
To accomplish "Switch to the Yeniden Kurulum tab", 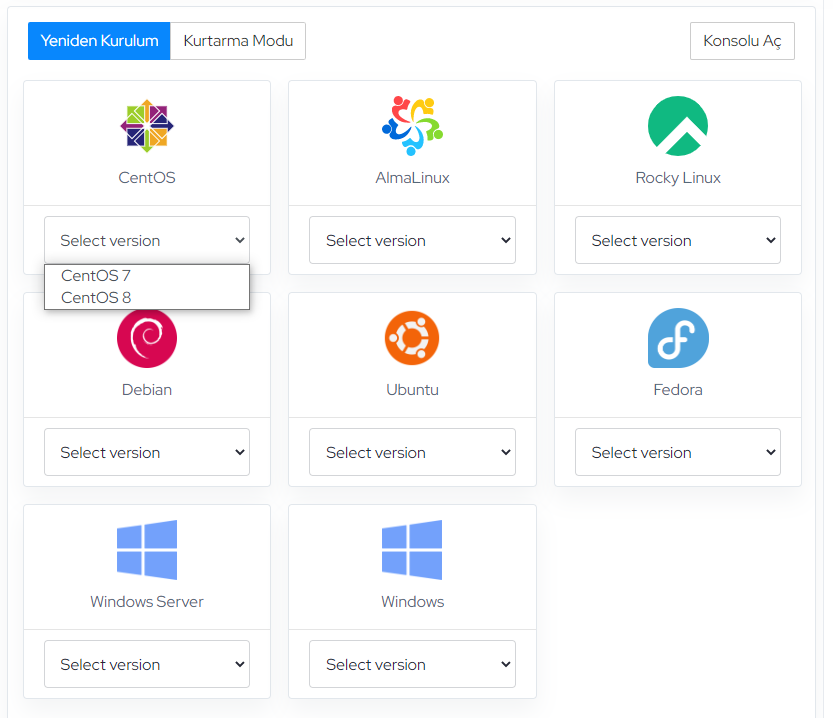I will pyautogui.click(x=99, y=41).
